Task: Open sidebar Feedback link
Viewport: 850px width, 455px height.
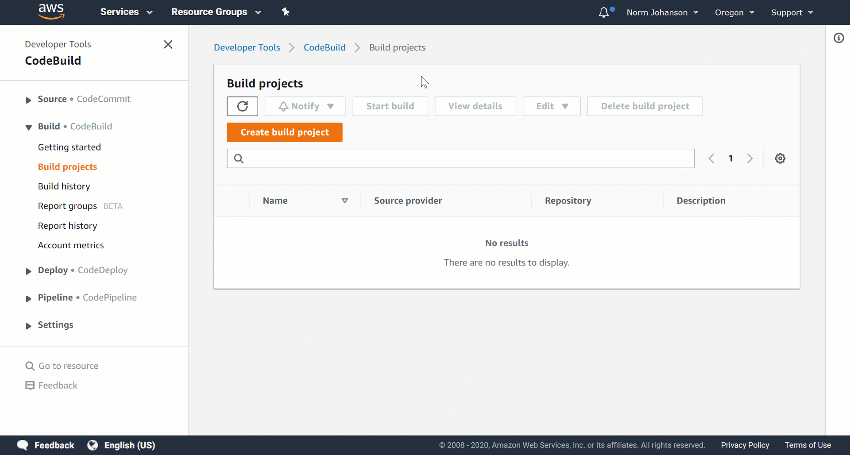Action: coord(51,386)
